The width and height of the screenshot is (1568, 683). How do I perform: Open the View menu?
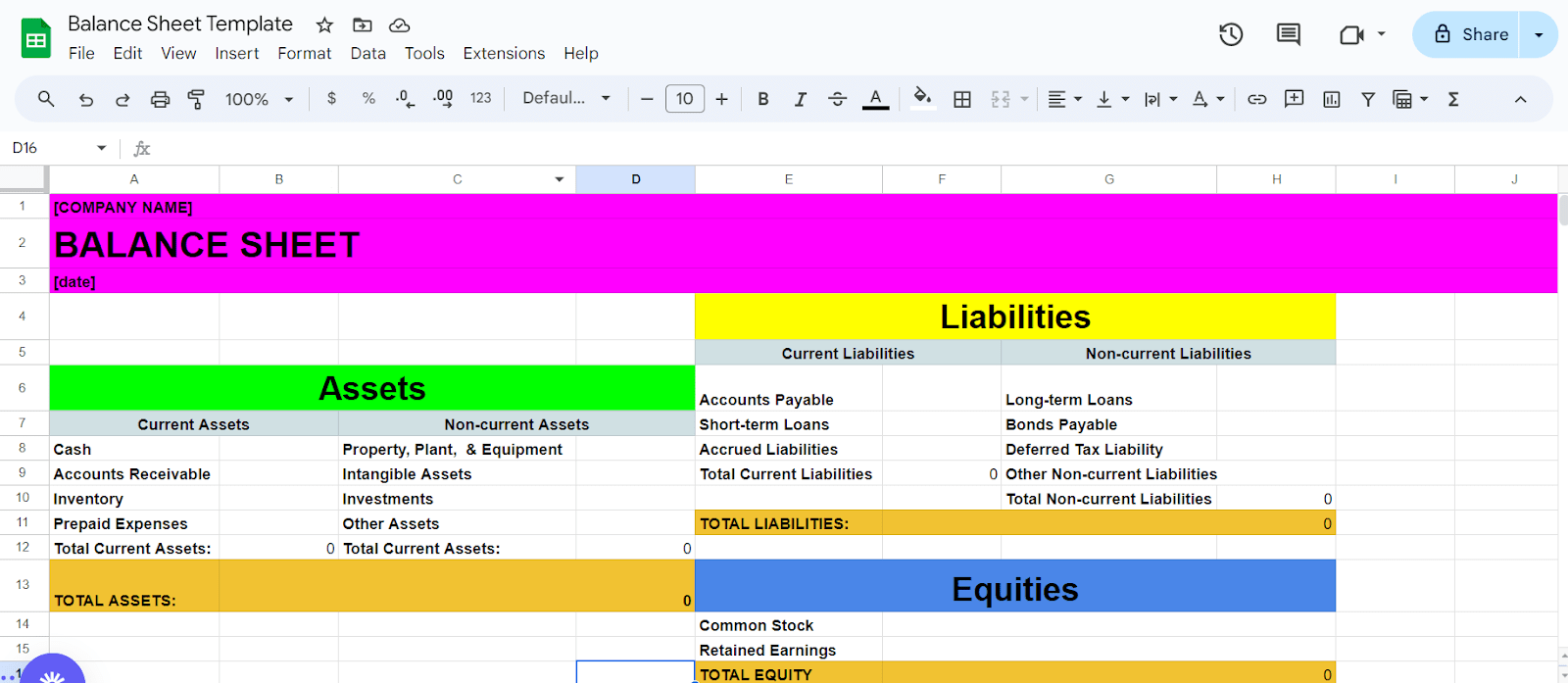tap(178, 53)
